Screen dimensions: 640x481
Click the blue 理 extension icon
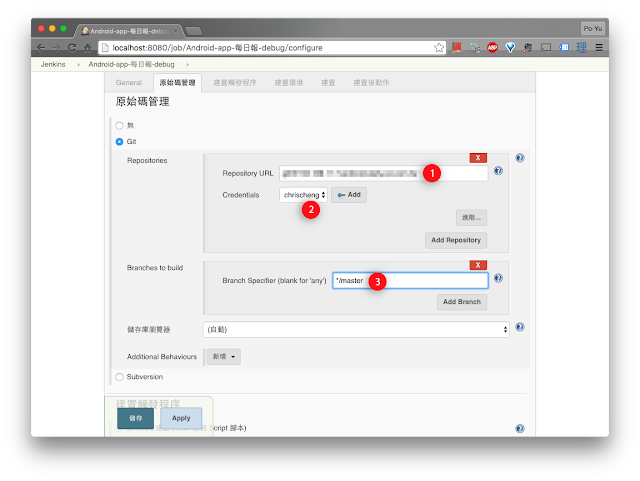tap(581, 48)
